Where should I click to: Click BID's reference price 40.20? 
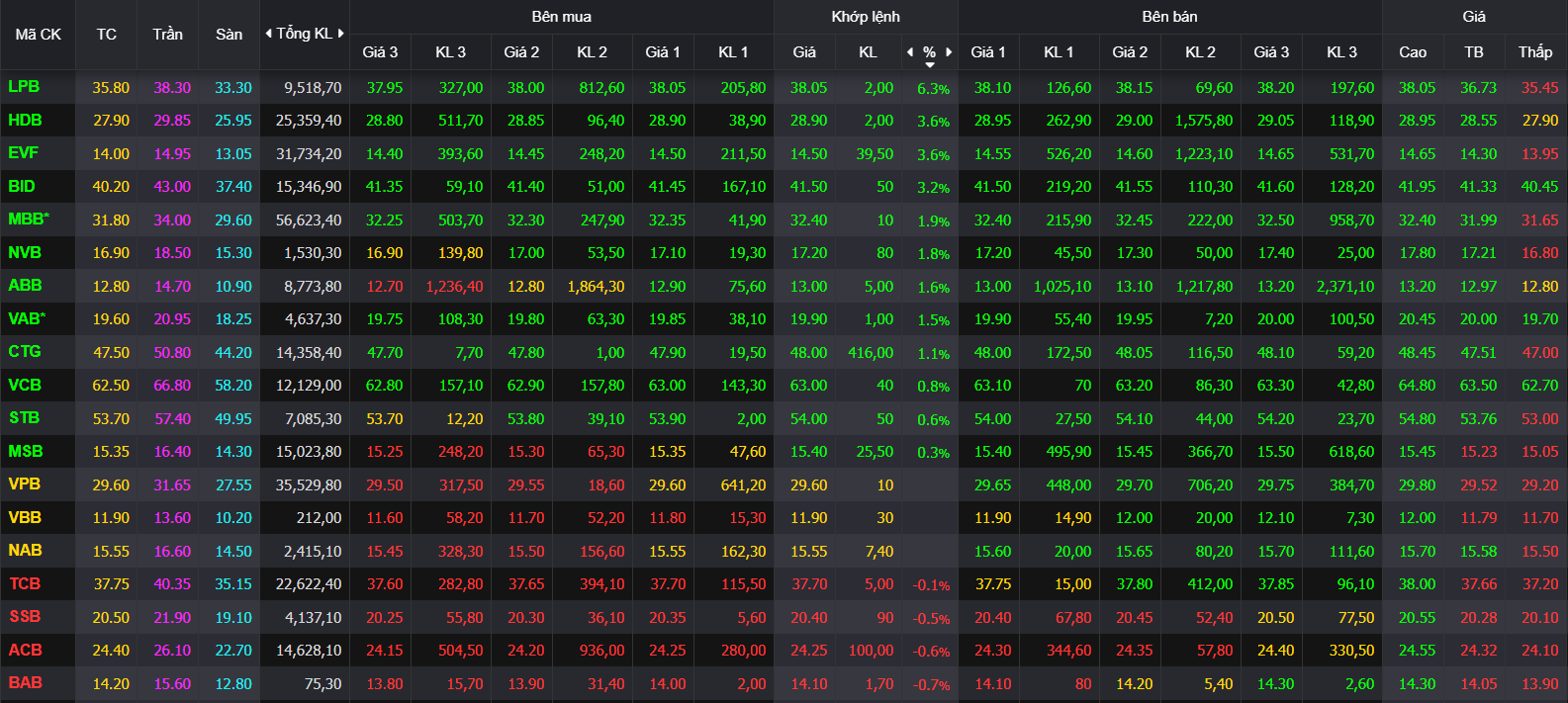point(111,187)
